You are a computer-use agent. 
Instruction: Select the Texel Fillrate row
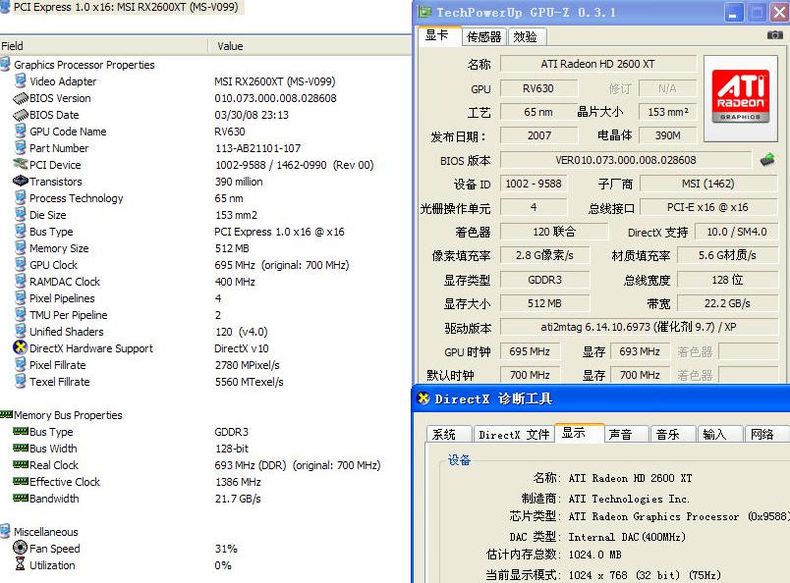click(x=206, y=381)
